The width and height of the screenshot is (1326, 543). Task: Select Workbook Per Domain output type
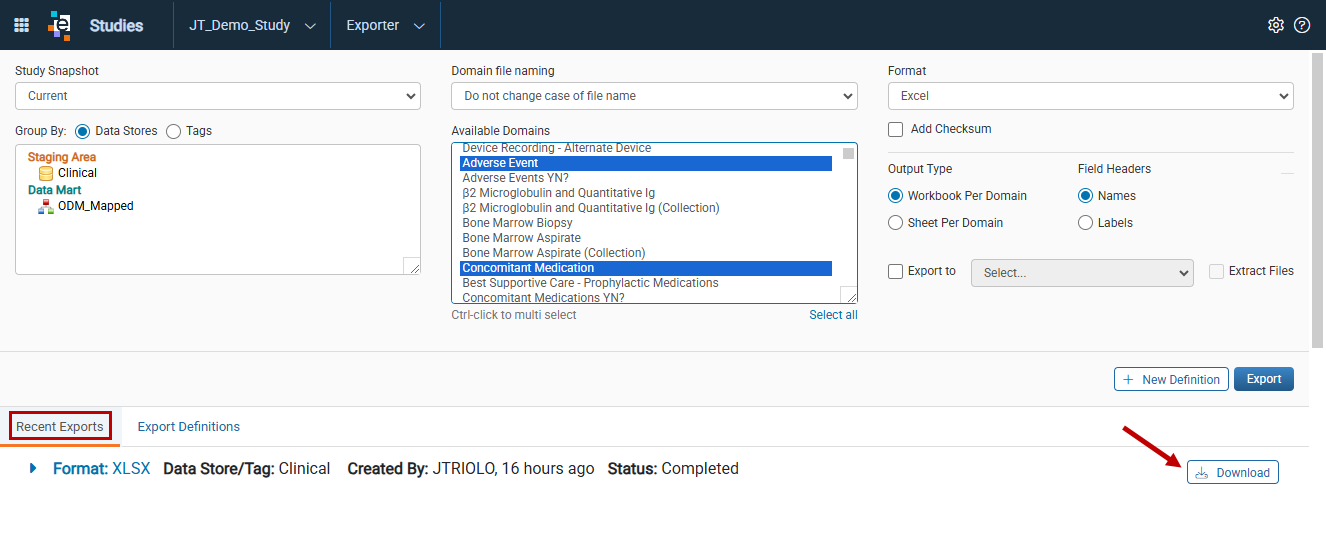(896, 196)
